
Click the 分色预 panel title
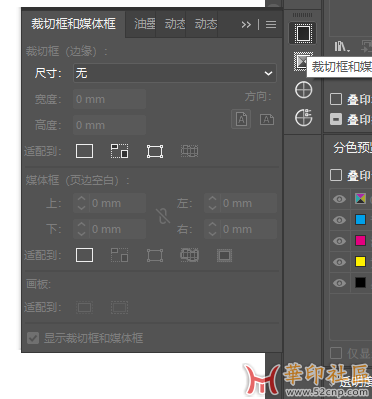point(352,148)
